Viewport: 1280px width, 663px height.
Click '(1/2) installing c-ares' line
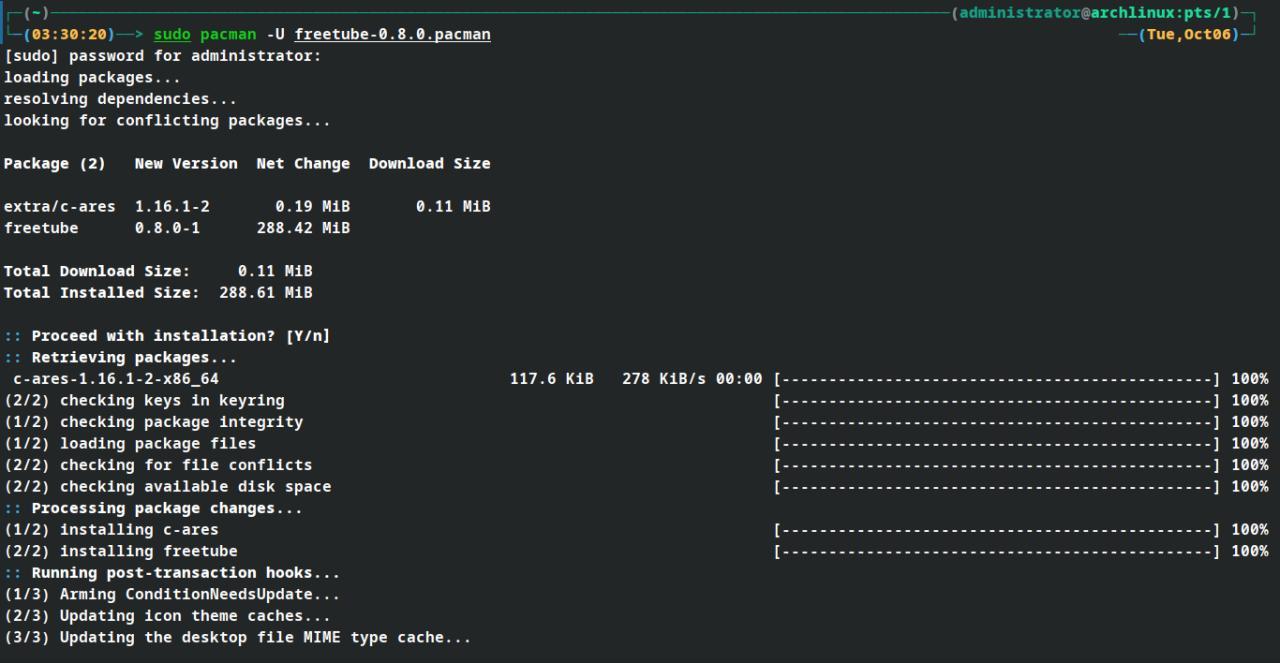click(x=111, y=530)
